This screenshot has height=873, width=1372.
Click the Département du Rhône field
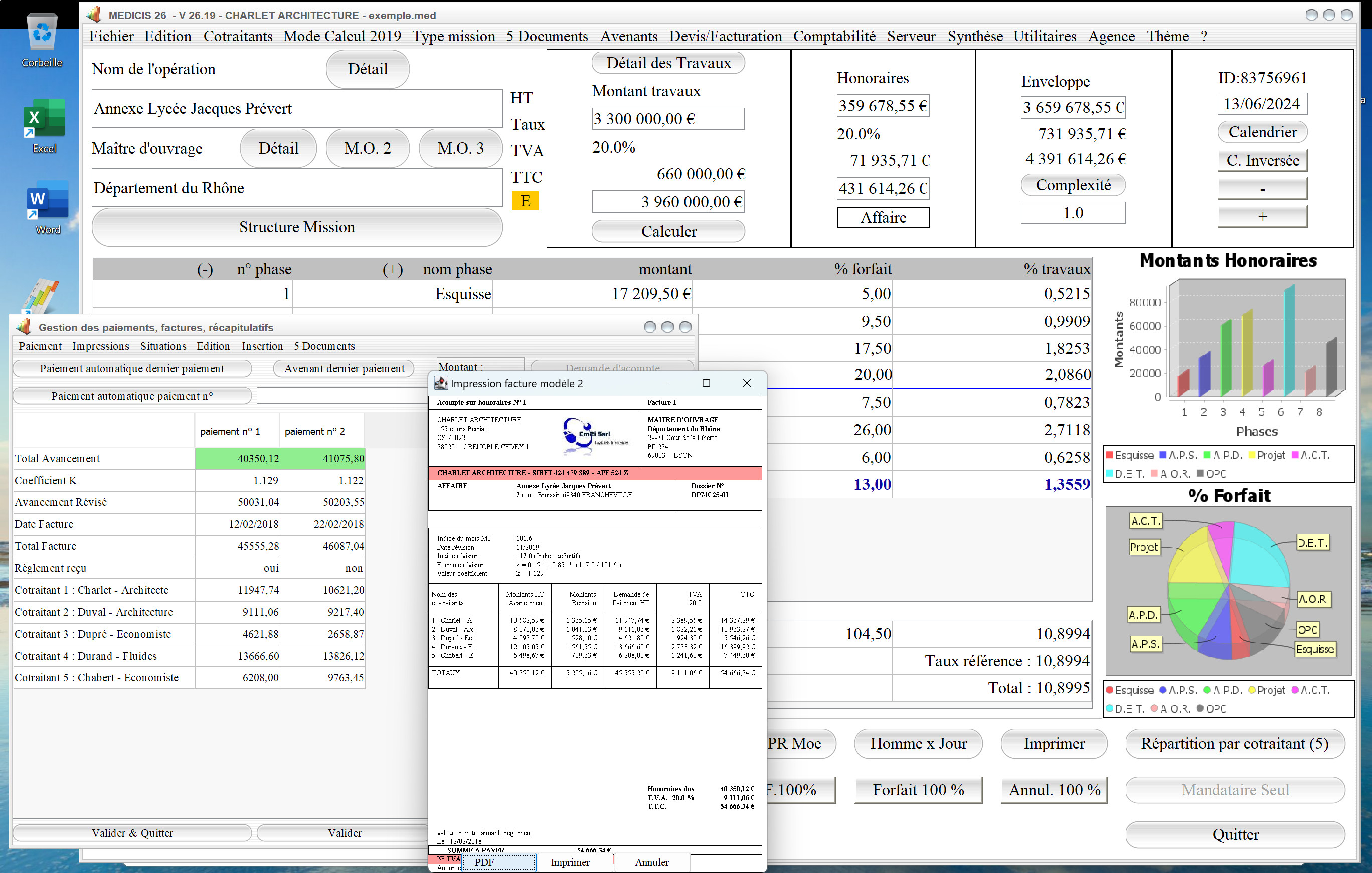click(x=297, y=188)
